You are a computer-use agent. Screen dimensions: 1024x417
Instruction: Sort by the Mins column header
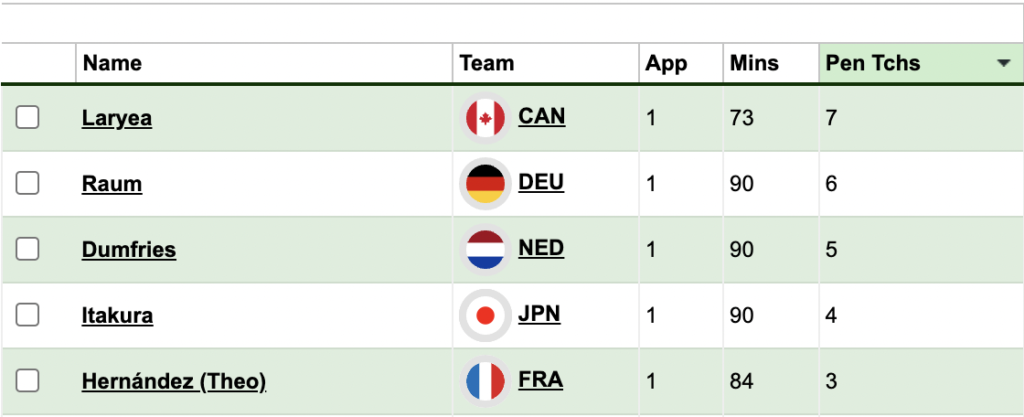[754, 64]
